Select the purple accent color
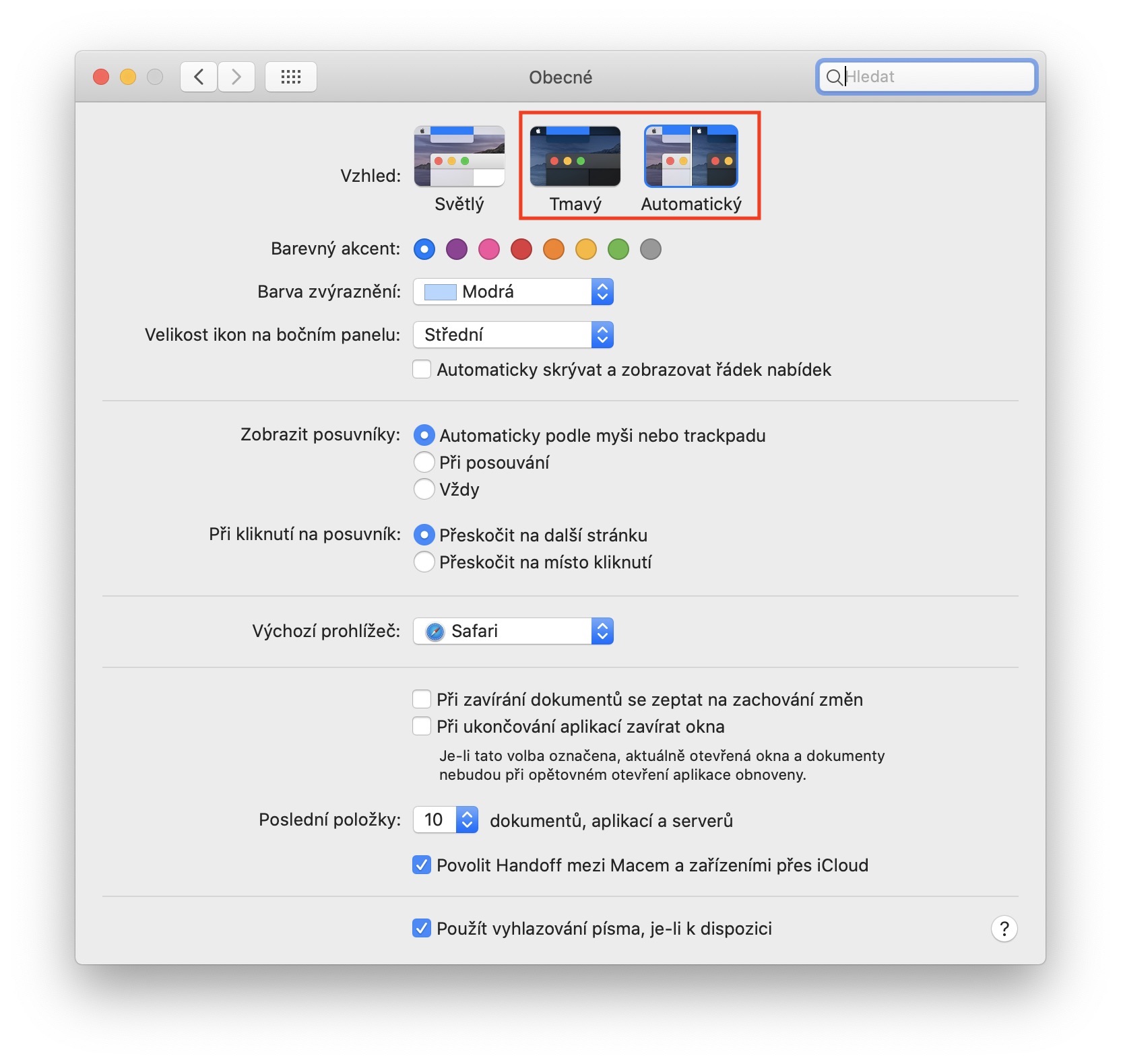This screenshot has height=1064, width=1121. [457, 249]
